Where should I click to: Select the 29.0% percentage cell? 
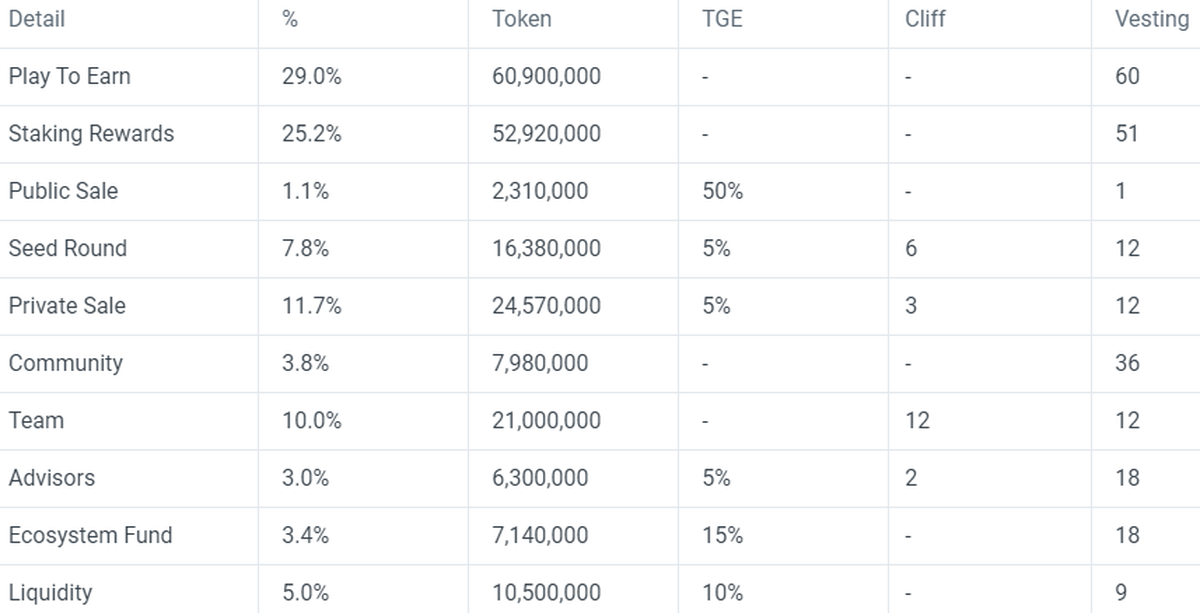click(x=311, y=77)
